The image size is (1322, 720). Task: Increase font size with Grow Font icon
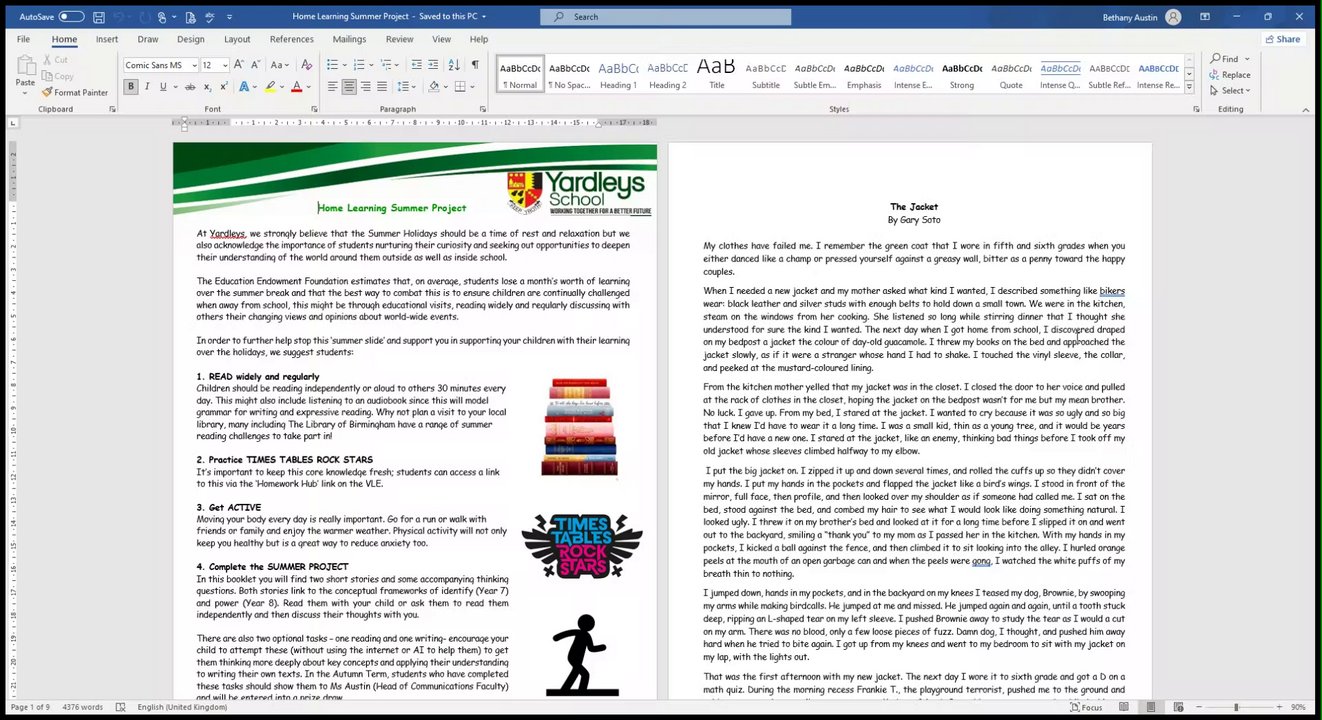pos(240,65)
